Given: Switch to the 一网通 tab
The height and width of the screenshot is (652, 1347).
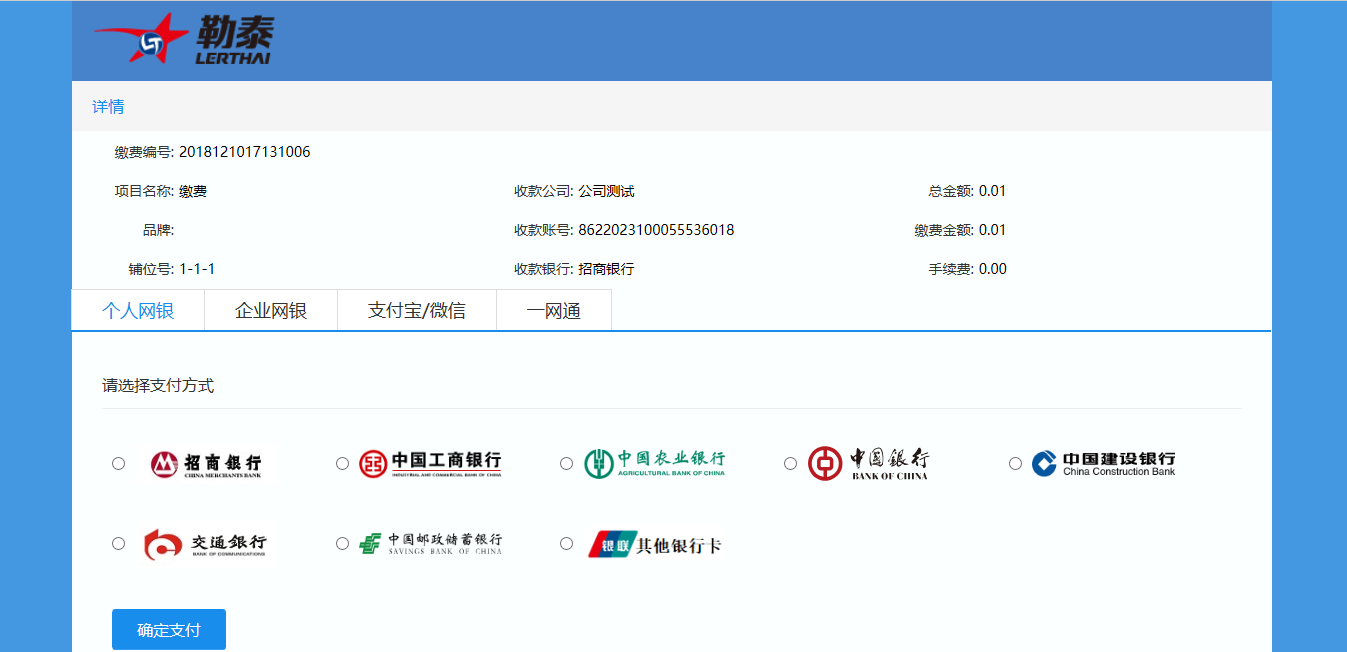Looking at the screenshot, I should coord(554,311).
